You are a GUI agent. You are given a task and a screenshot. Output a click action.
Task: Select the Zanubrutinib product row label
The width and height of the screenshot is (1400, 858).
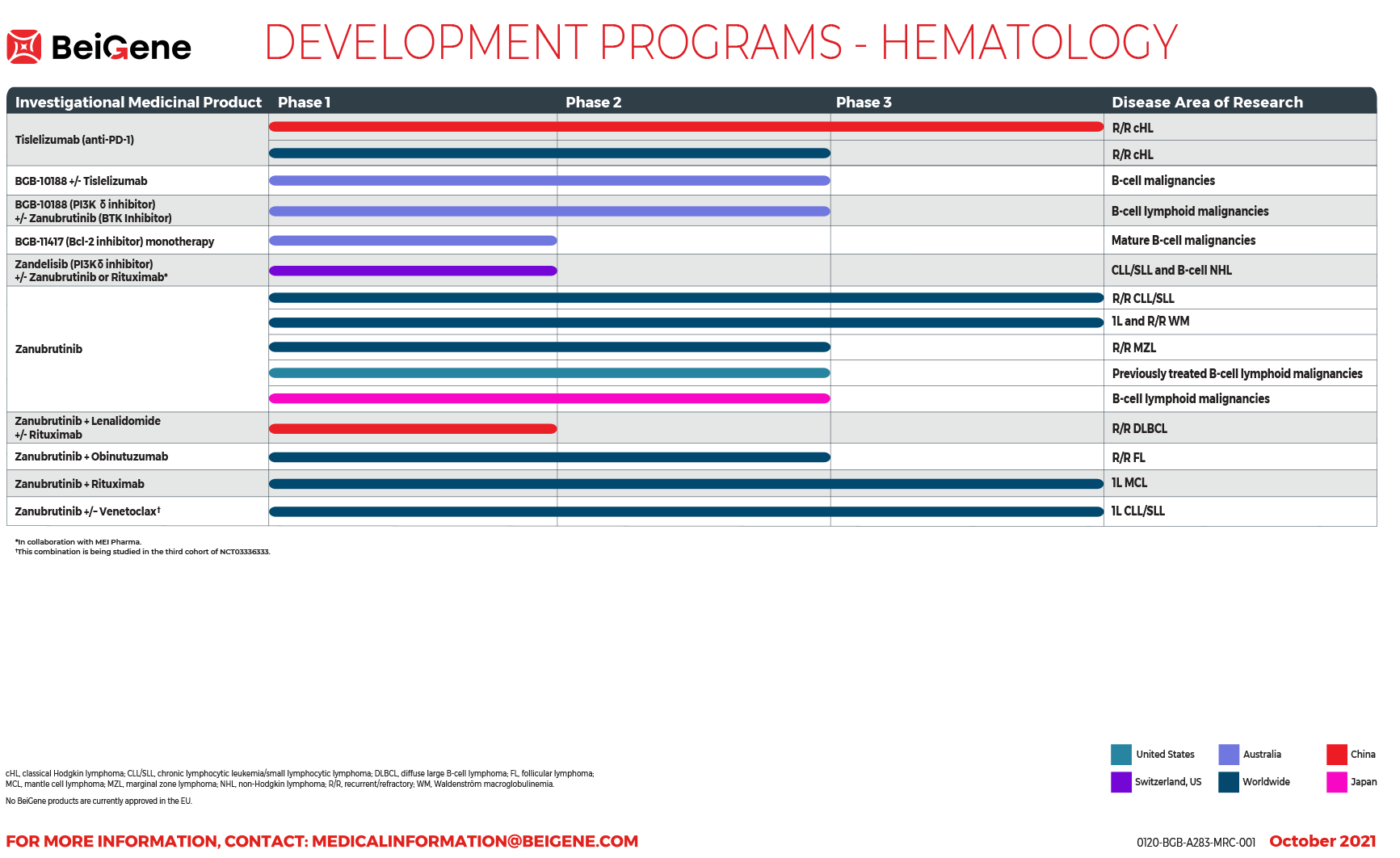point(48,349)
